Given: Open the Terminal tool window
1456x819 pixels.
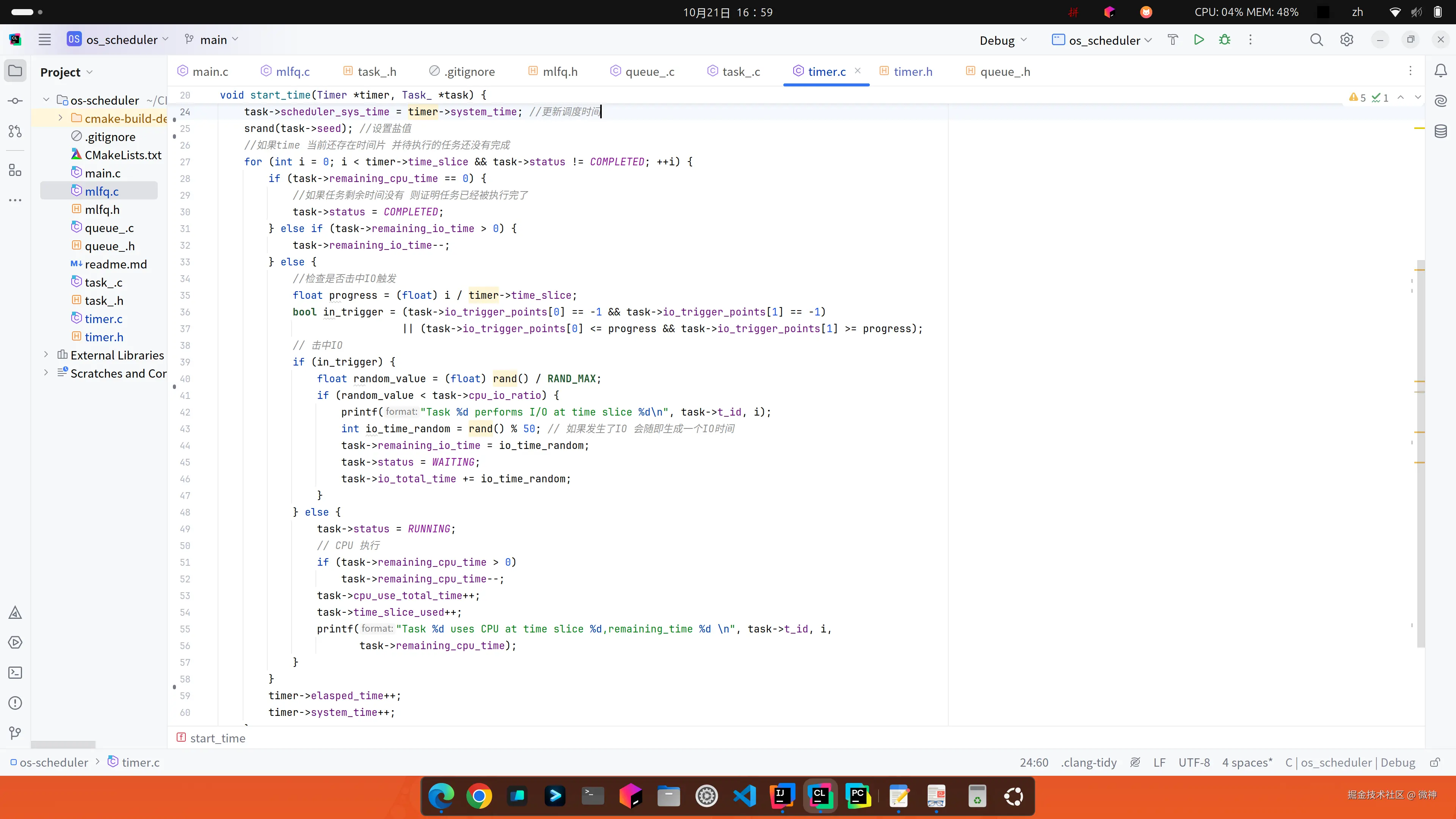Looking at the screenshot, I should 15,673.
